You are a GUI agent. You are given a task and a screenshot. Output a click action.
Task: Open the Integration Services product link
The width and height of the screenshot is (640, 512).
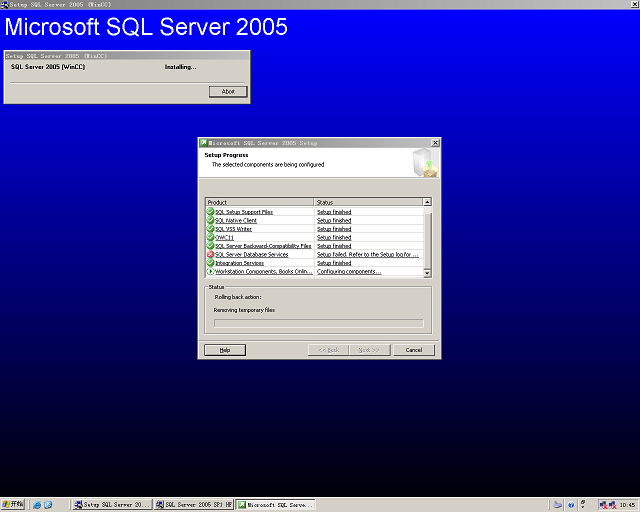240,263
